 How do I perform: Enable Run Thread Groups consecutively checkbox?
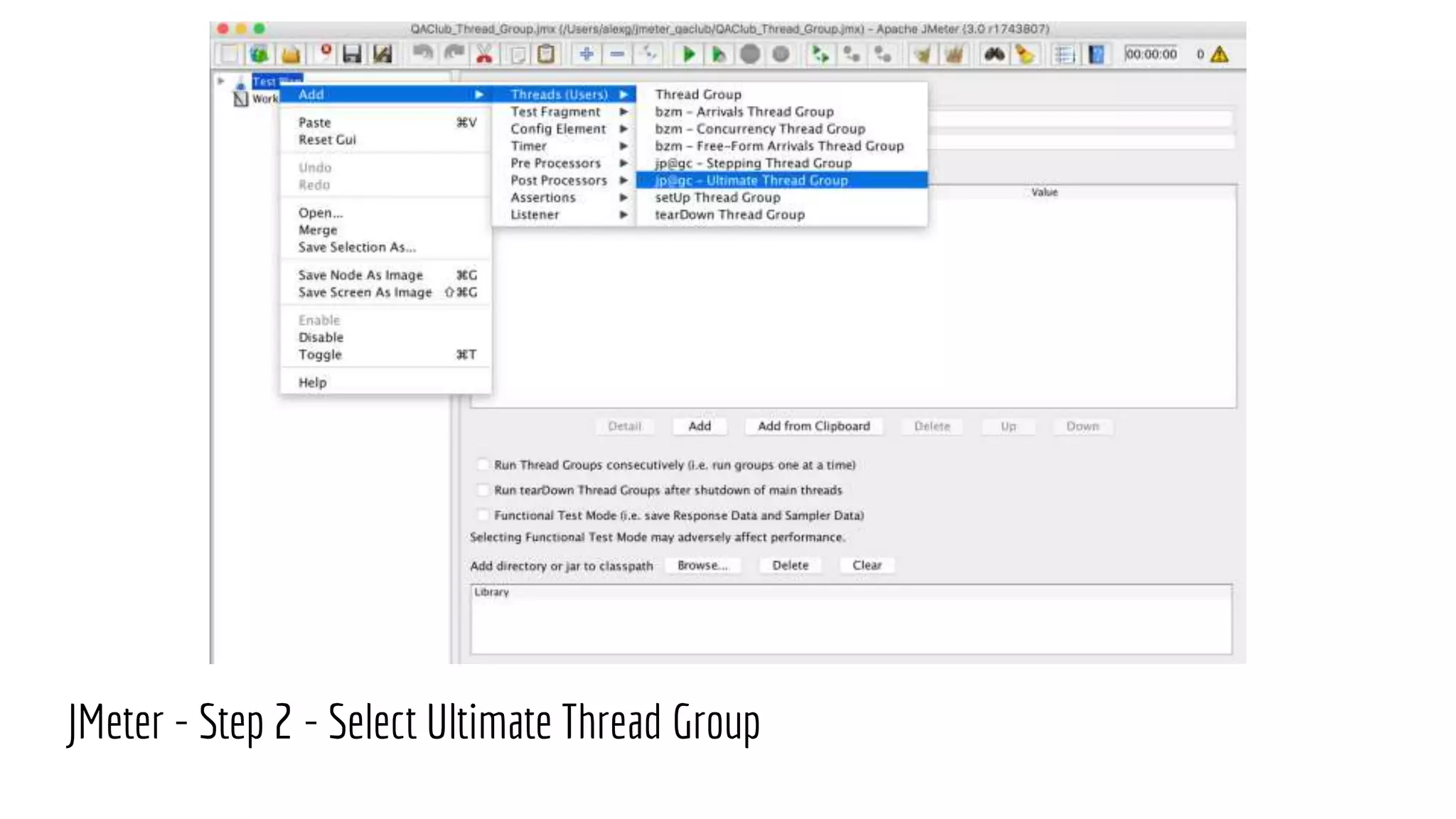(x=483, y=464)
